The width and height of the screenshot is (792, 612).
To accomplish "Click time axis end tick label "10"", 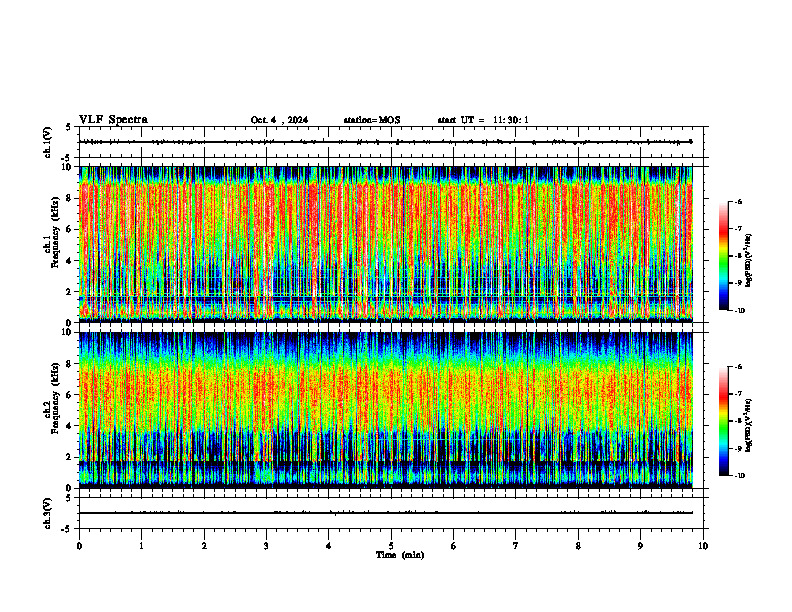I will click(703, 546).
